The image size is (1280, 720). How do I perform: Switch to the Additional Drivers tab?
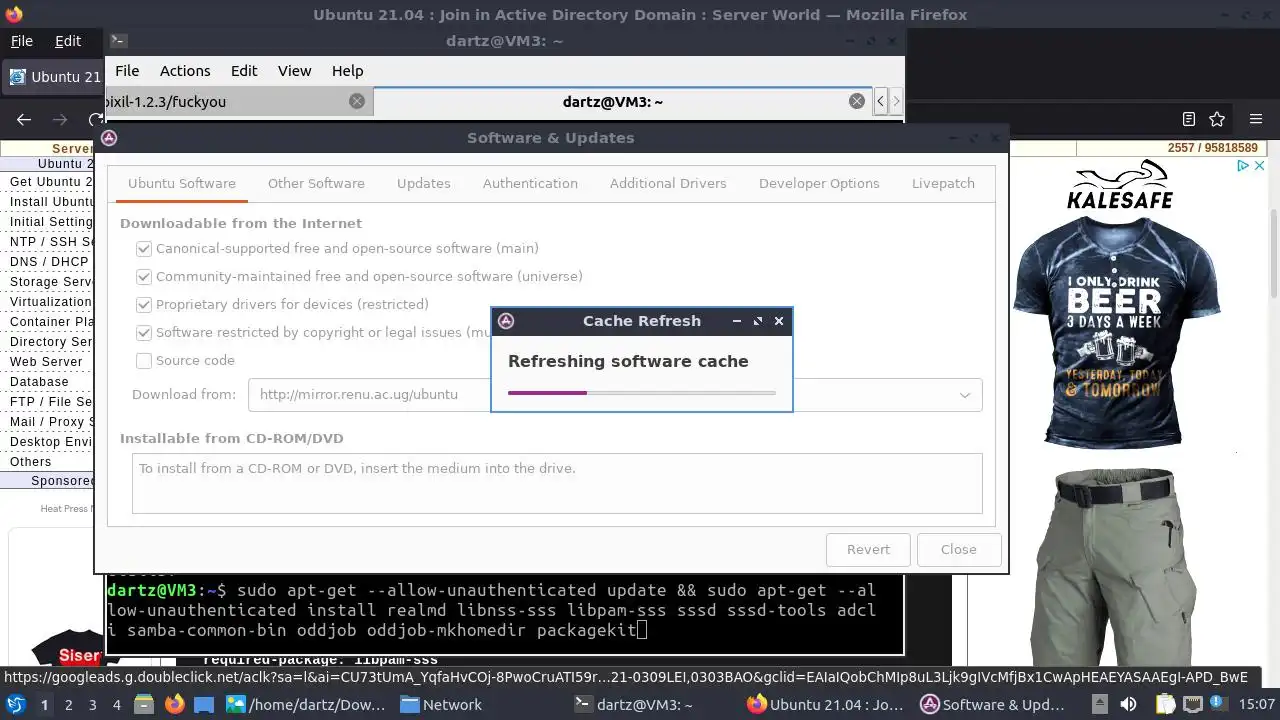[668, 183]
